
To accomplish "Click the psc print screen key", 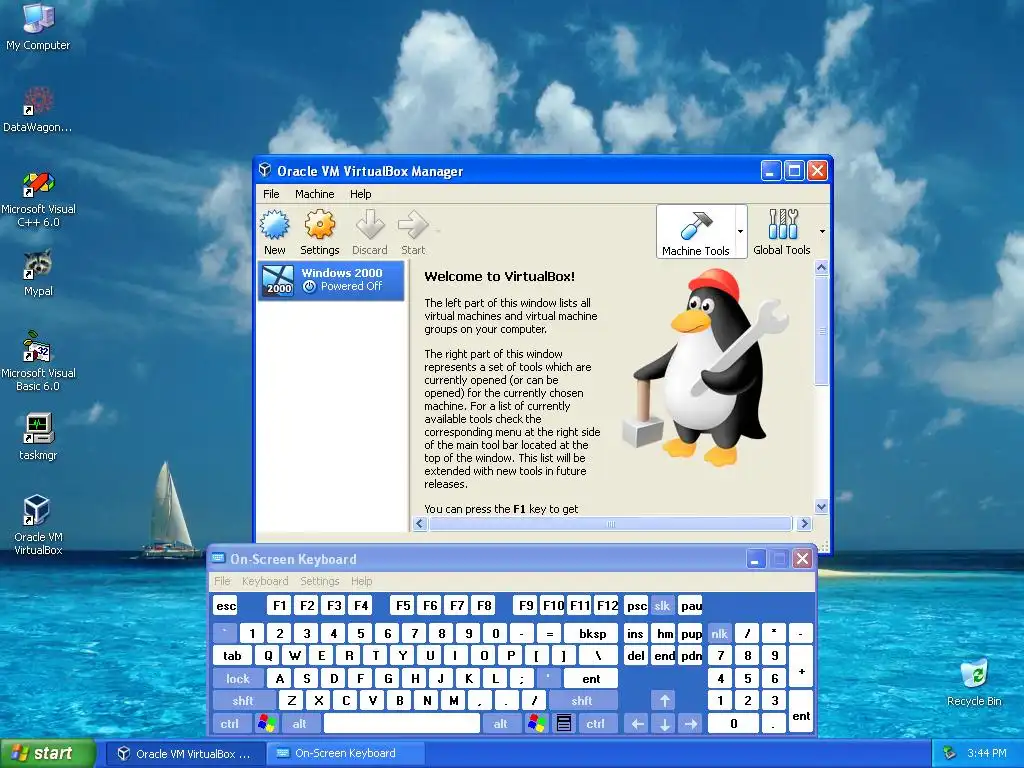I will coord(636,605).
